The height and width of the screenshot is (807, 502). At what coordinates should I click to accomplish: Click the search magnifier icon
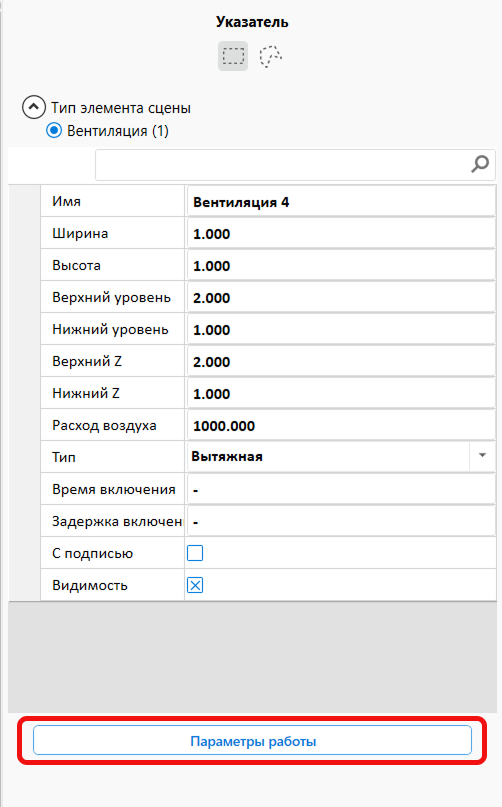click(x=480, y=164)
